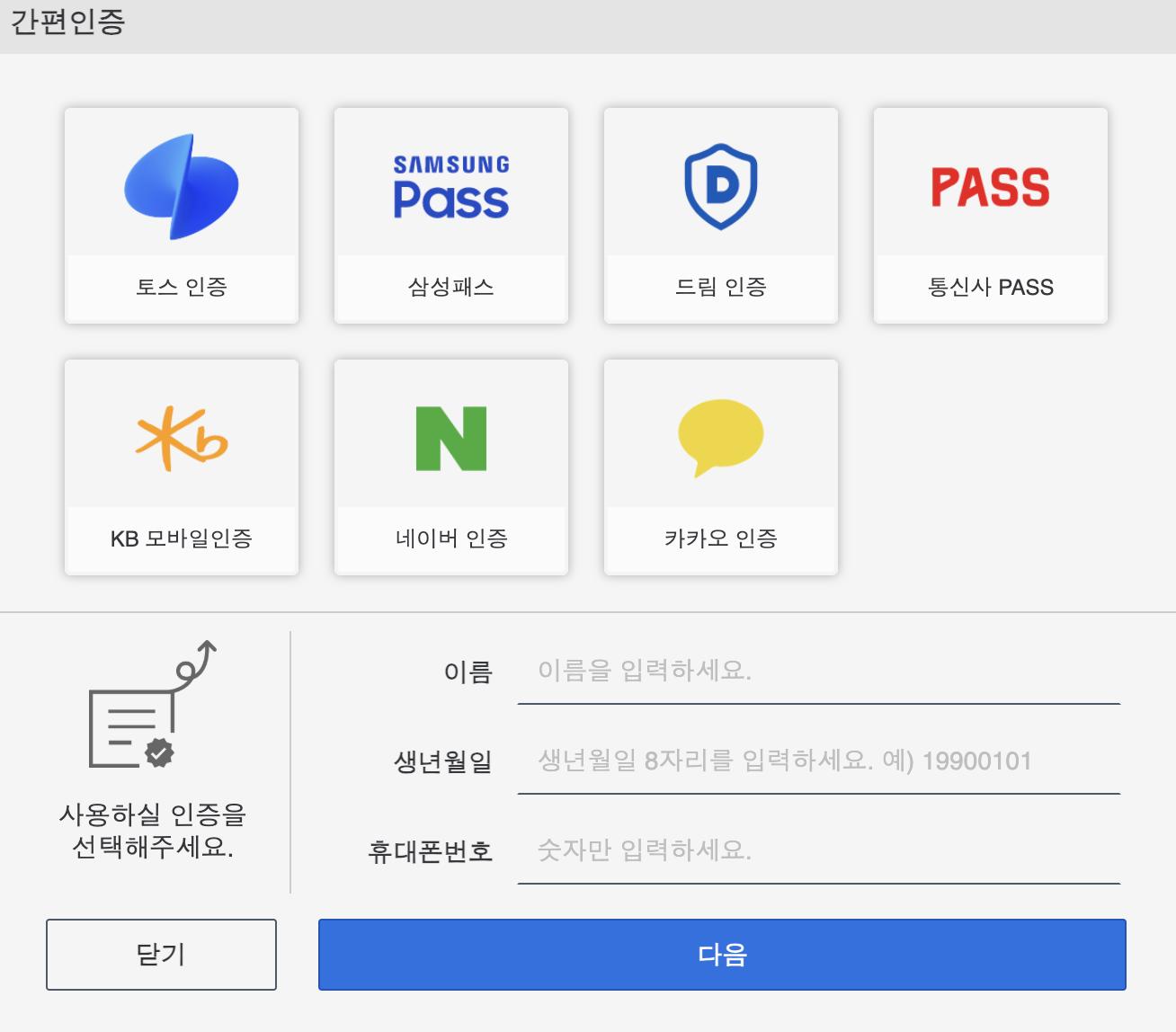Click the 사용하실 인증을 선택해주세요 message

[153, 831]
